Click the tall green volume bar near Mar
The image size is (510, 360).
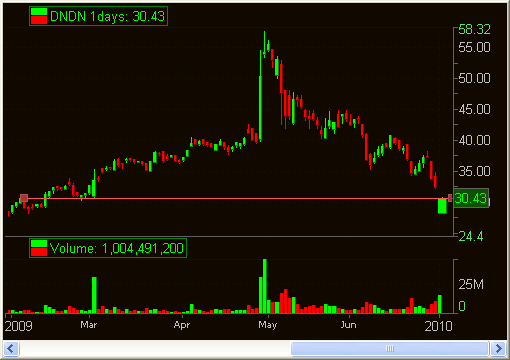(x=94, y=295)
